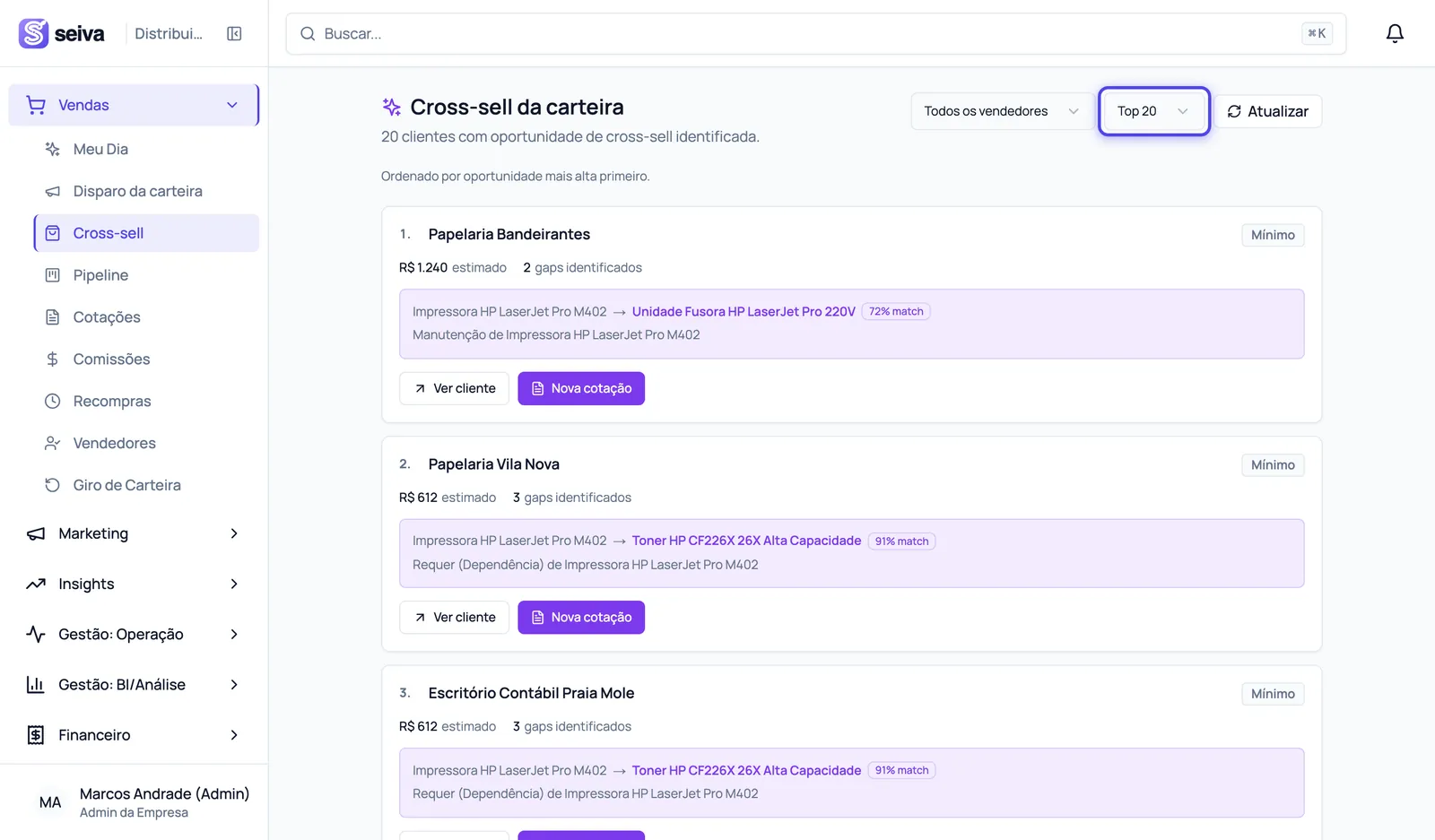Click the 72% match badge
1435x840 pixels.
click(896, 311)
